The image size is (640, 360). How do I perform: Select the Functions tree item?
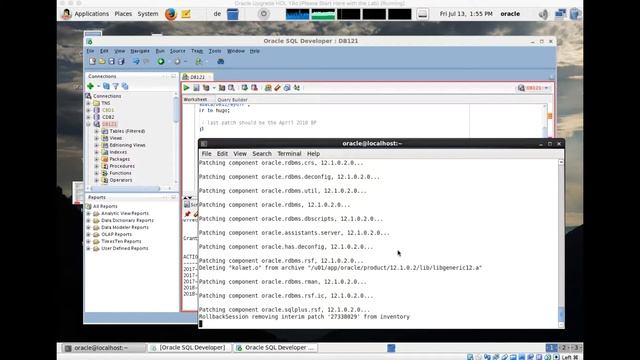[x=120, y=173]
